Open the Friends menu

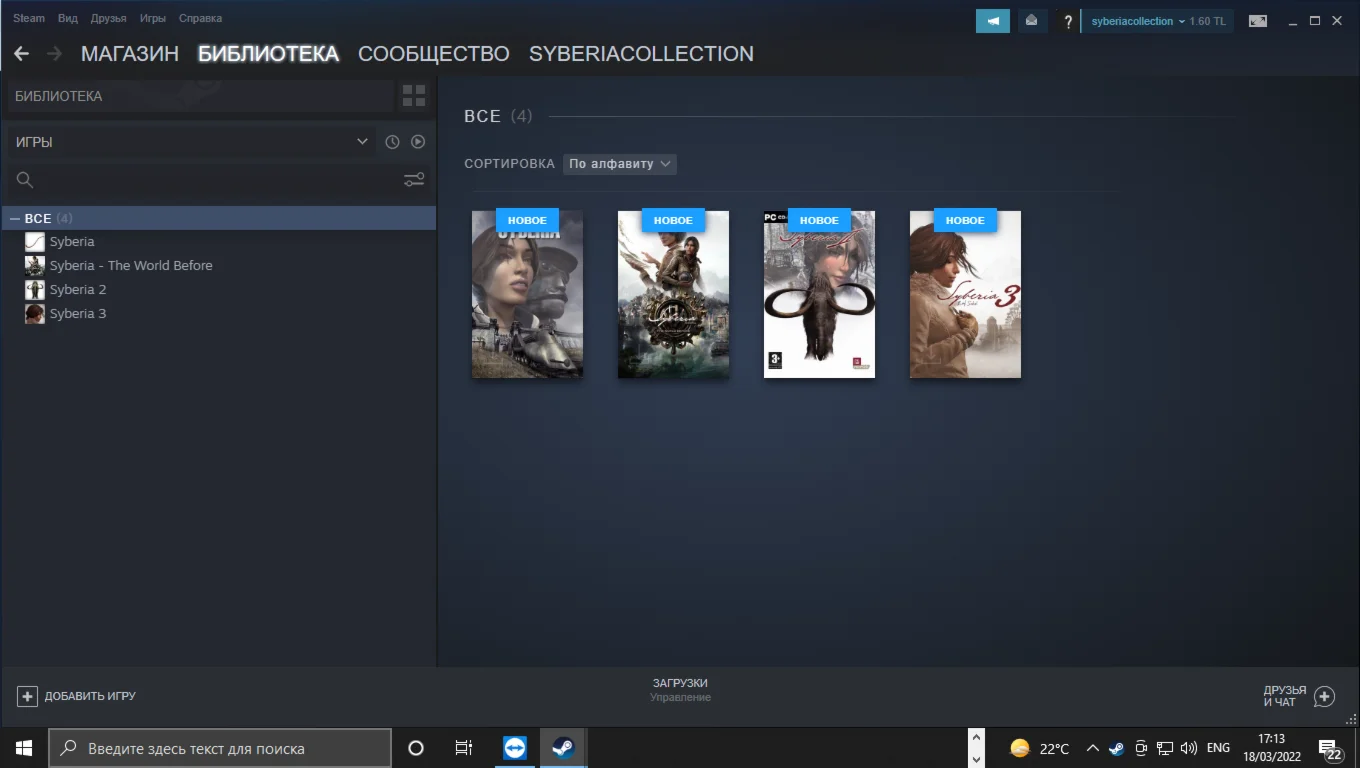[108, 18]
